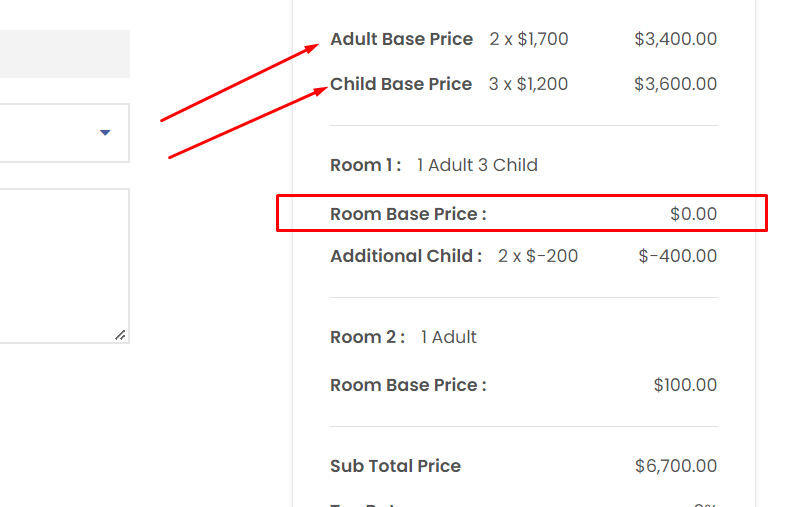Click the Room 1 heading

[366, 165]
